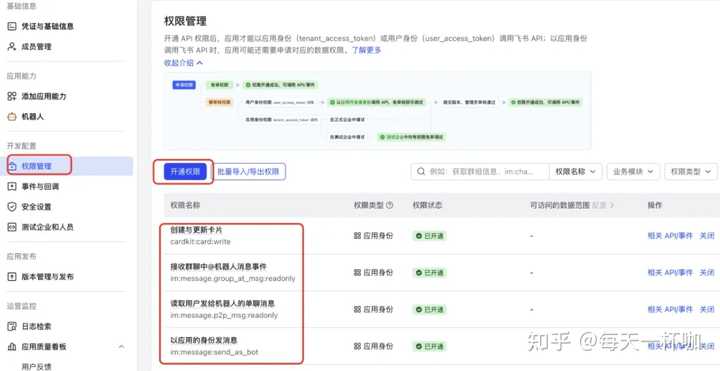This screenshot has height=371, width=720.
Task: Click the blue 开通权限 button
Action: click(185, 172)
